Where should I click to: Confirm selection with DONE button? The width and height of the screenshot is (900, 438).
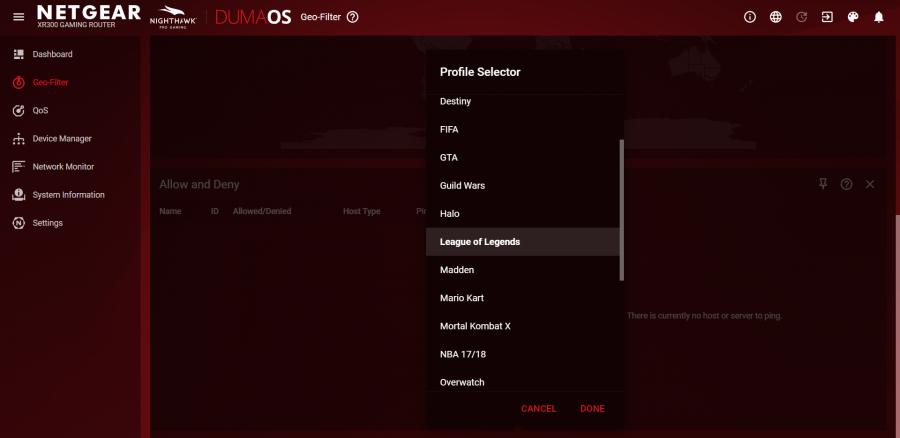[x=592, y=409]
